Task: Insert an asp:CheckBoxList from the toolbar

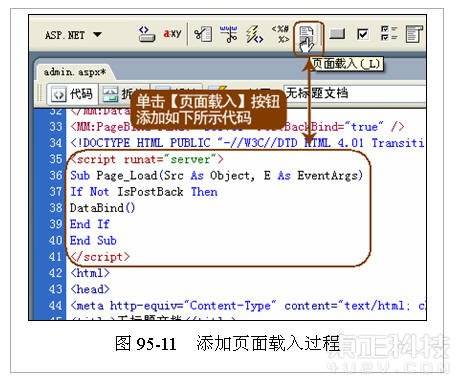Action: 389,33
